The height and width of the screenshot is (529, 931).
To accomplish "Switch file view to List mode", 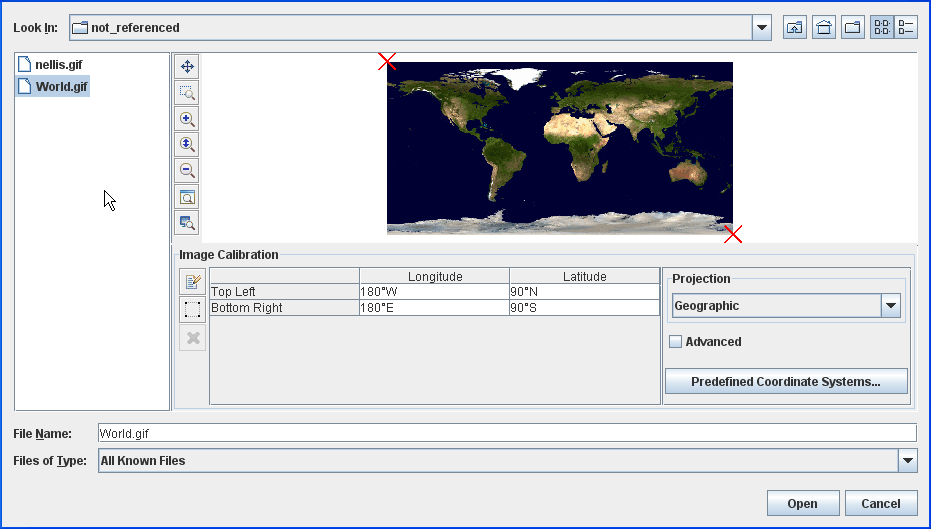I will [882, 28].
